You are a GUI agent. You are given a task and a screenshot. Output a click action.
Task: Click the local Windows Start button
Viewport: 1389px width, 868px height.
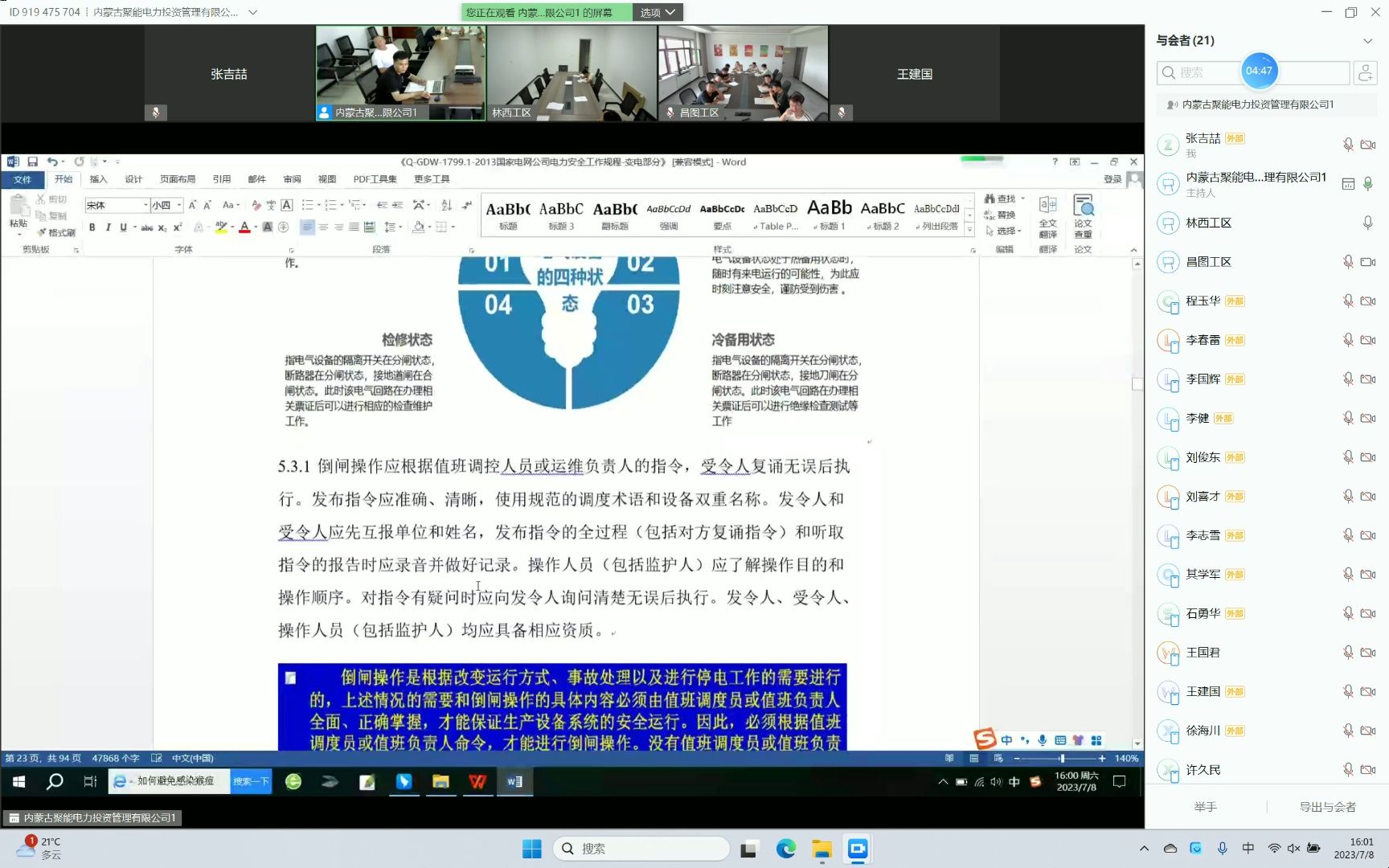532,849
